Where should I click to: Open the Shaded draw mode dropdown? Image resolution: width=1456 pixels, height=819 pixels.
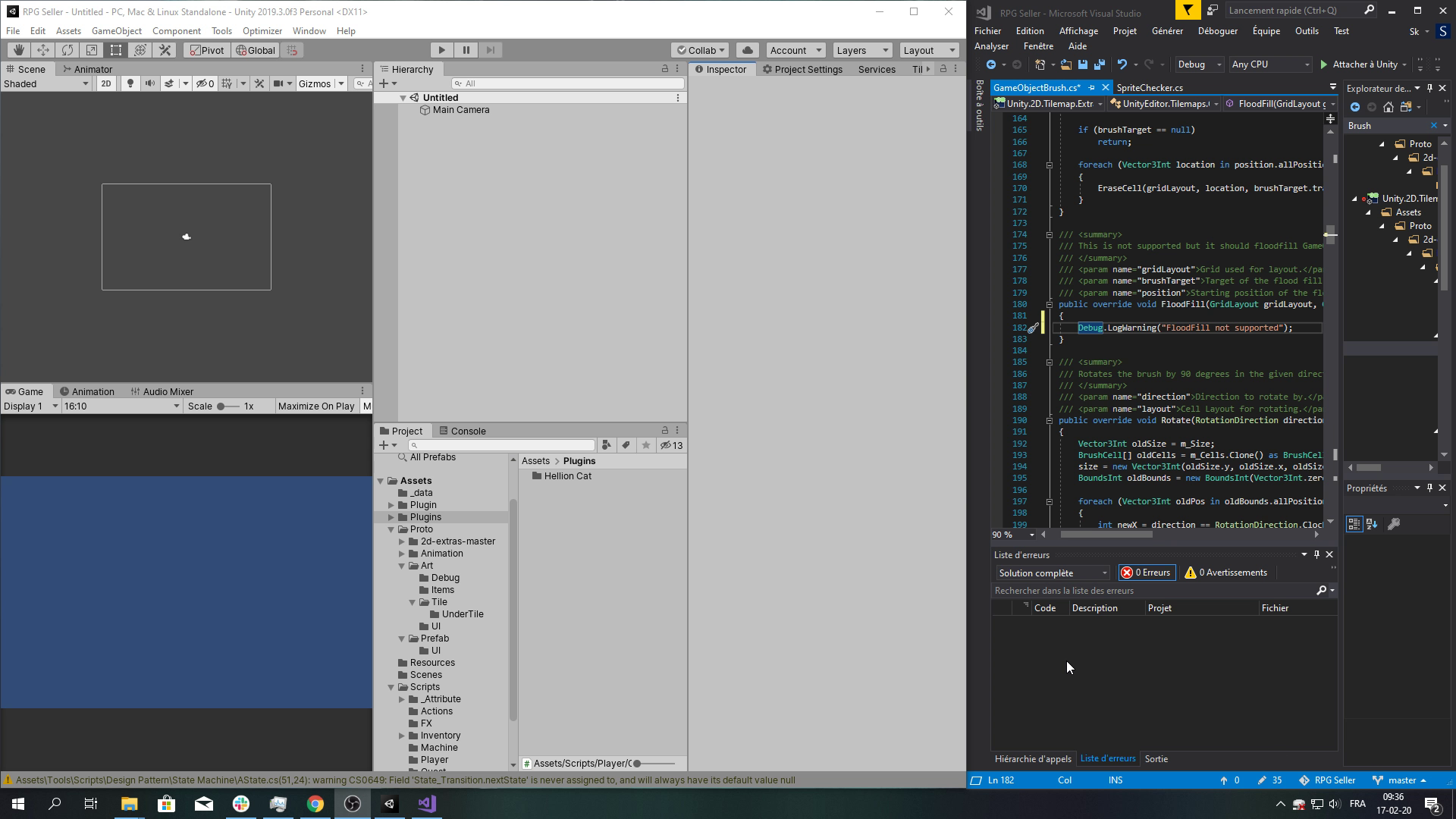click(x=46, y=83)
